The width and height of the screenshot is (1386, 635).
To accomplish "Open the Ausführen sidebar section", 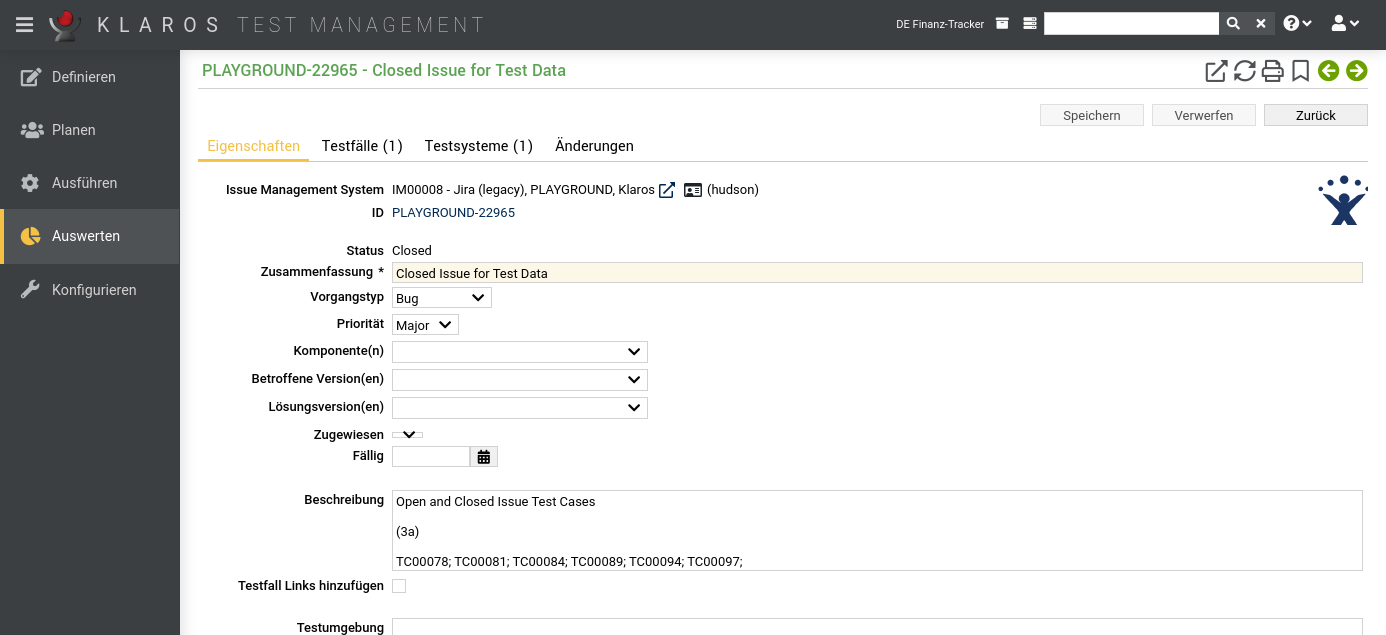I will 90,183.
